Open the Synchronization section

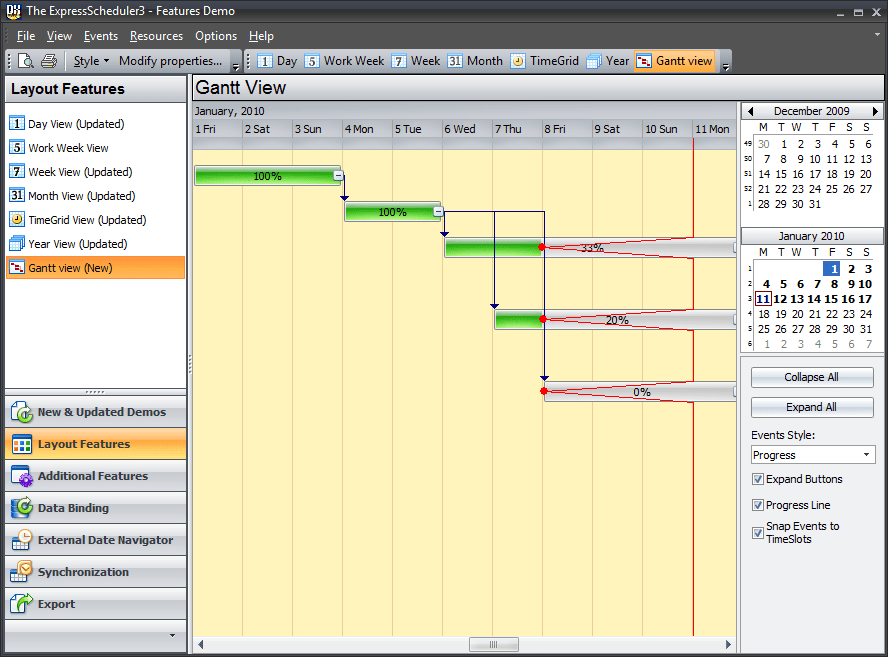click(96, 572)
